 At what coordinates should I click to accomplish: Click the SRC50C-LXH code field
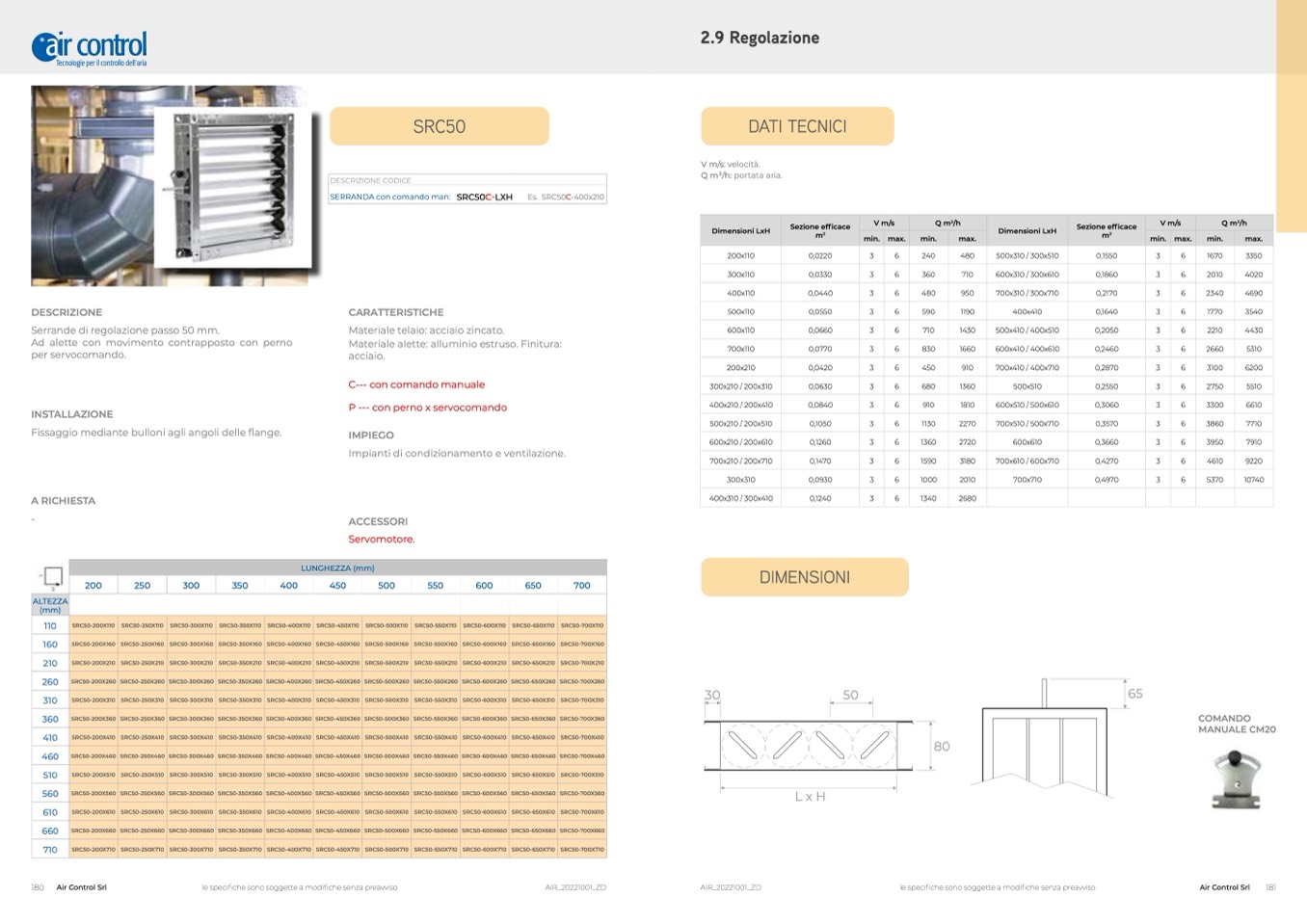[x=484, y=197]
